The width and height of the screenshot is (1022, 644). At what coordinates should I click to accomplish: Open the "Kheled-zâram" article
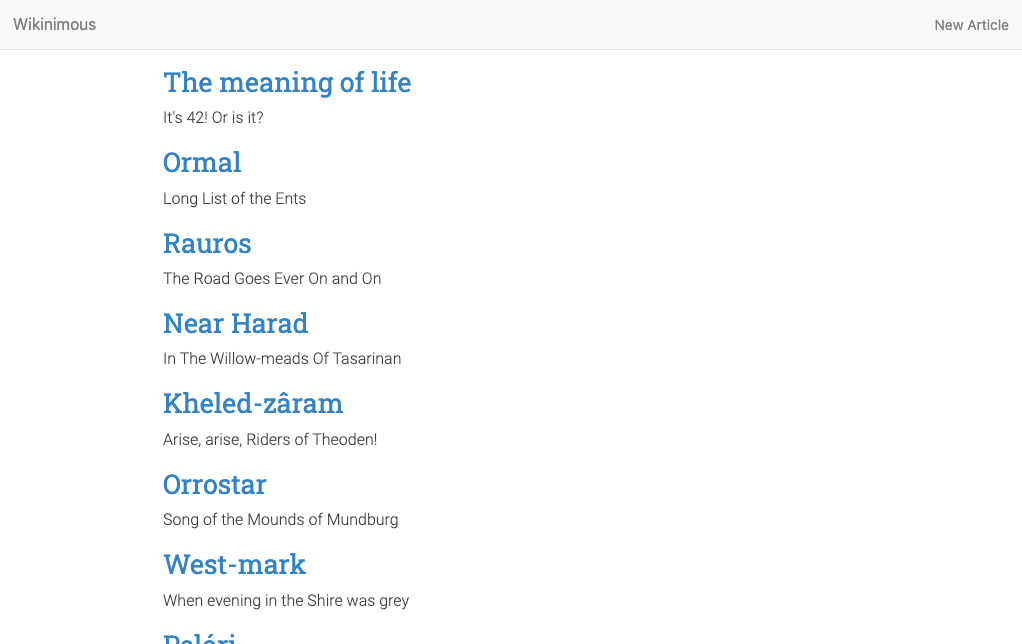[x=253, y=404]
